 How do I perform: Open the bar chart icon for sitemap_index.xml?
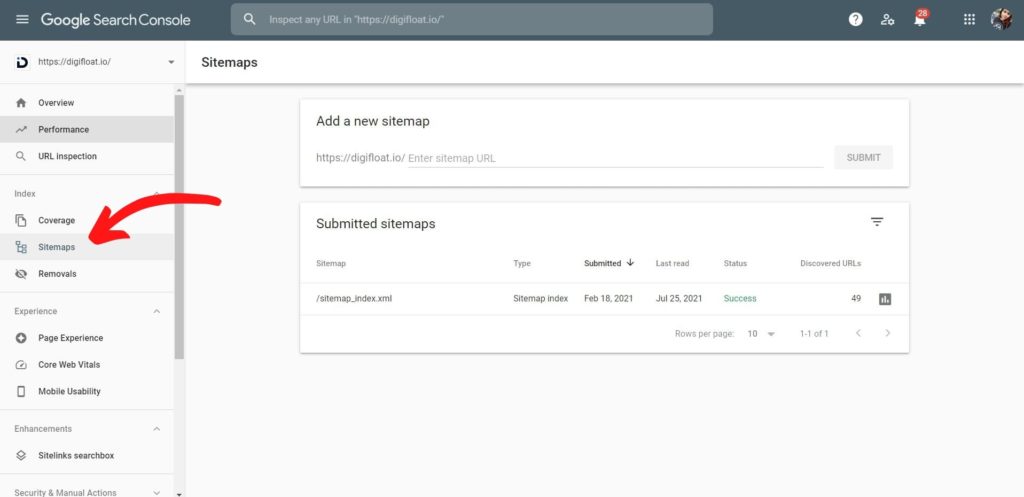(885, 299)
